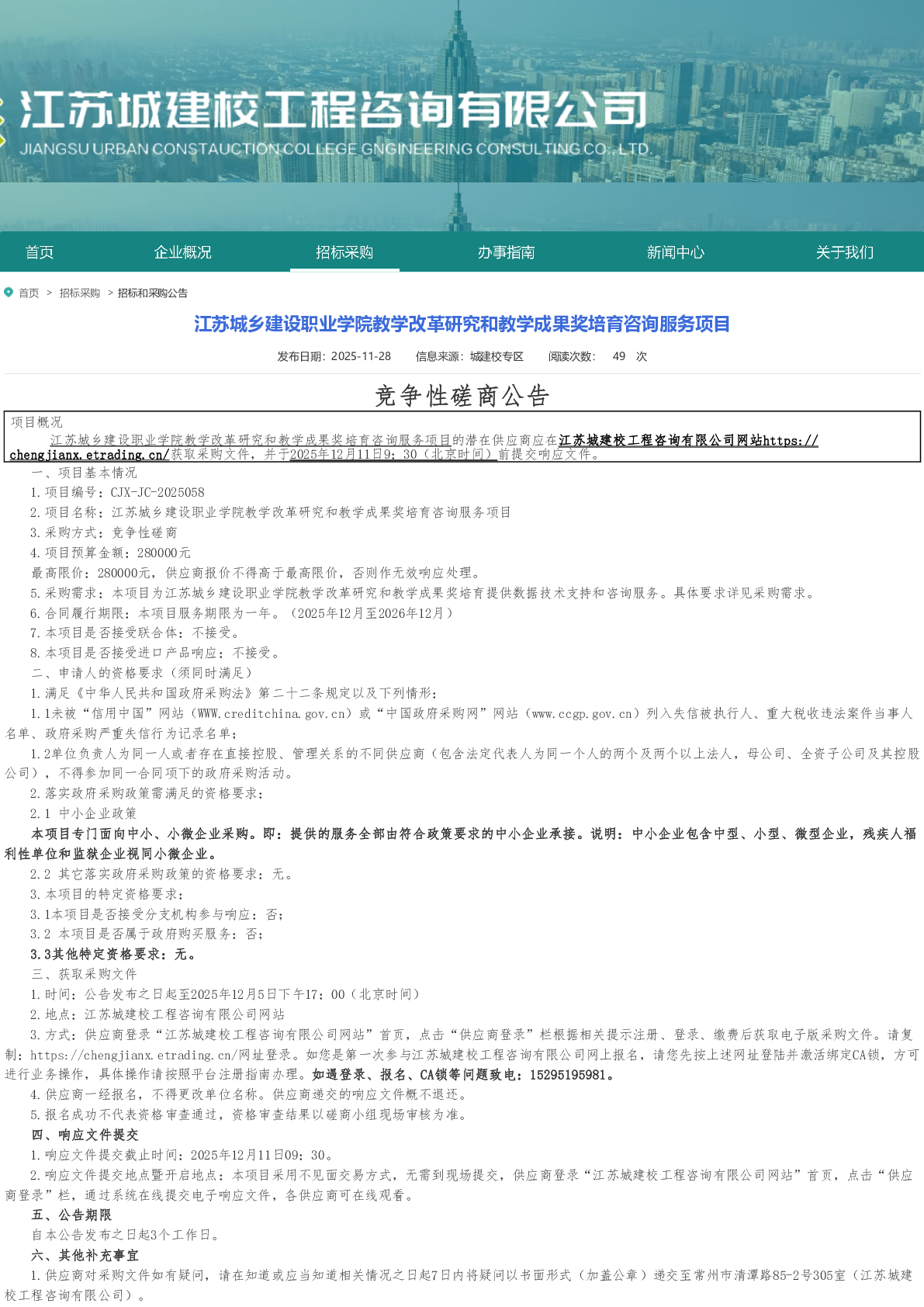Click the underlined 江苏城建校工程咨询有限公司网站 link
The image size is (924, 1307).
(x=659, y=441)
